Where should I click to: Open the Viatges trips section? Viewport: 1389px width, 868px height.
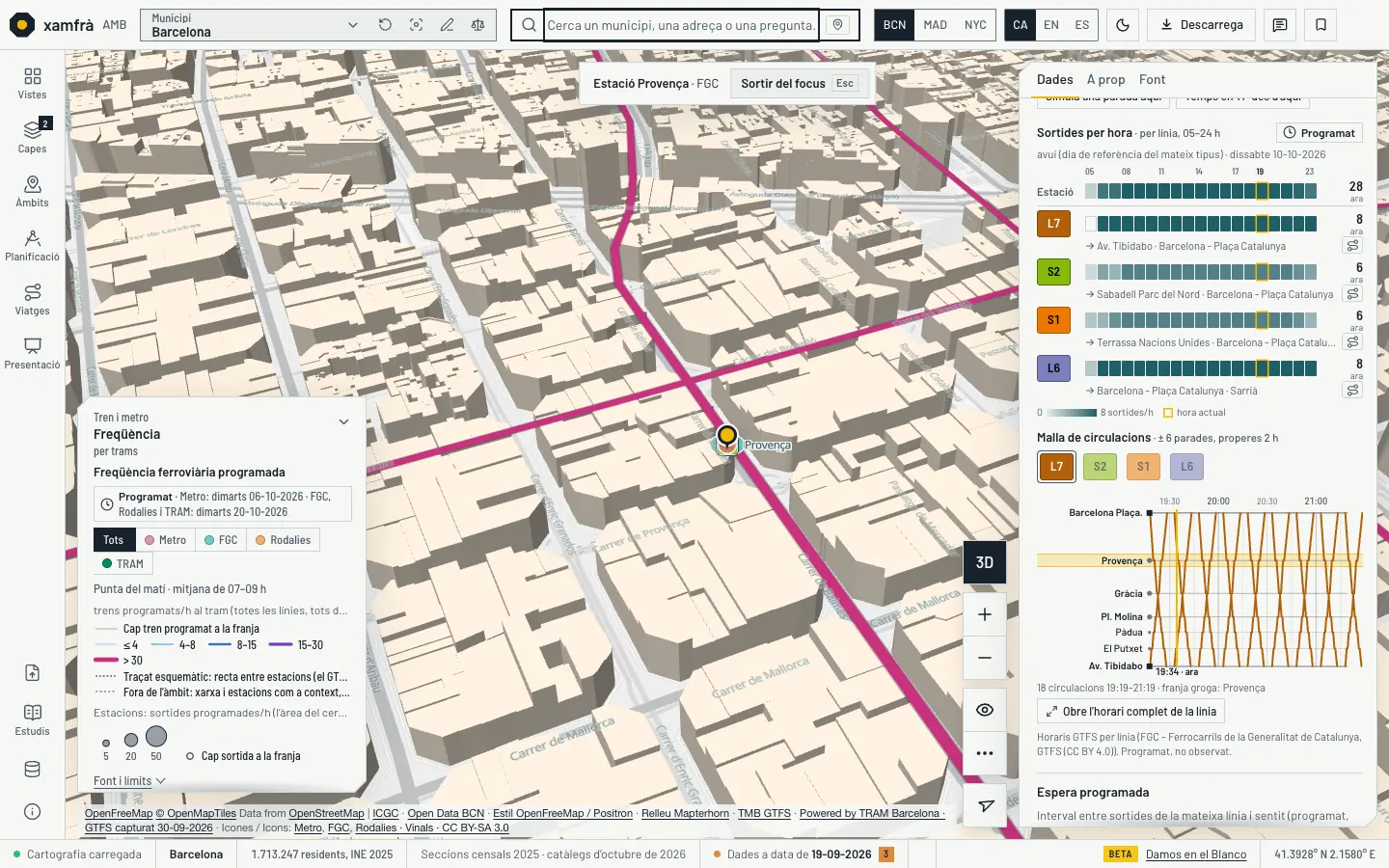click(x=32, y=299)
